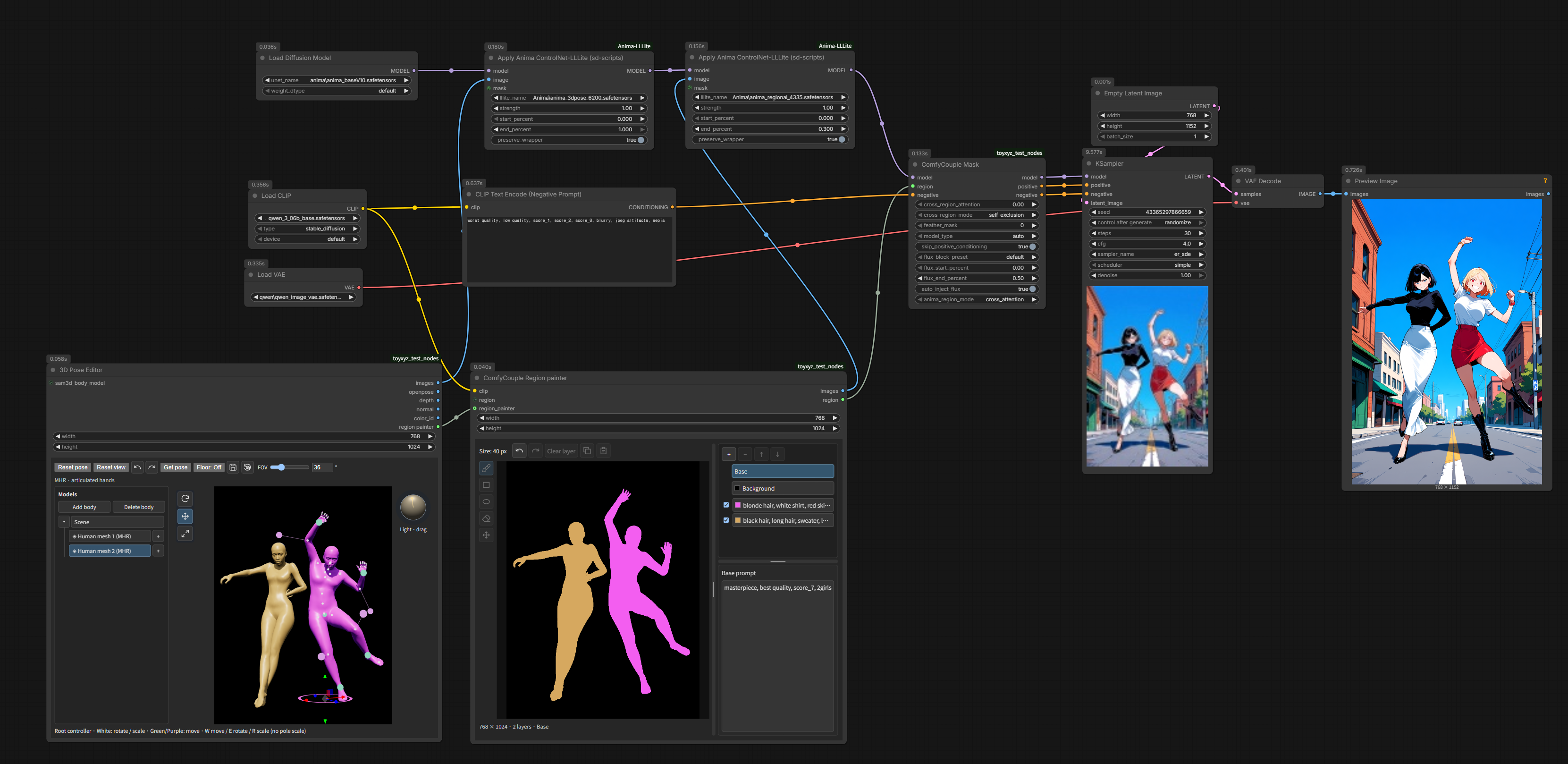Collapse KSampler node via title dot
This screenshot has width=1568, height=764.
[x=1089, y=164]
